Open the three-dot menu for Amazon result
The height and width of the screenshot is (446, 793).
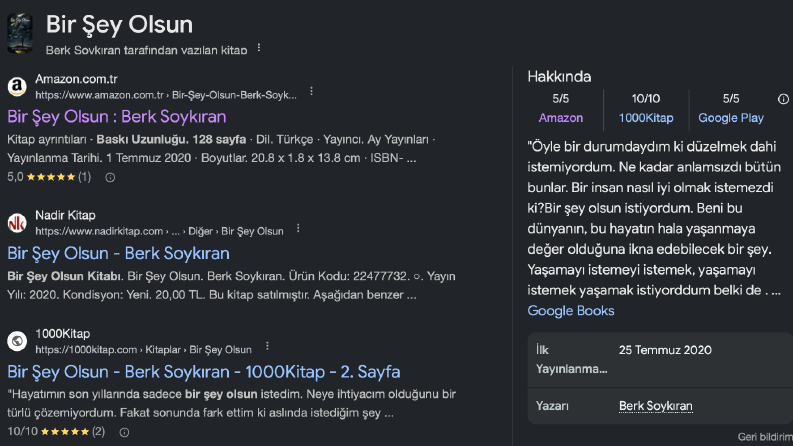pos(312,91)
